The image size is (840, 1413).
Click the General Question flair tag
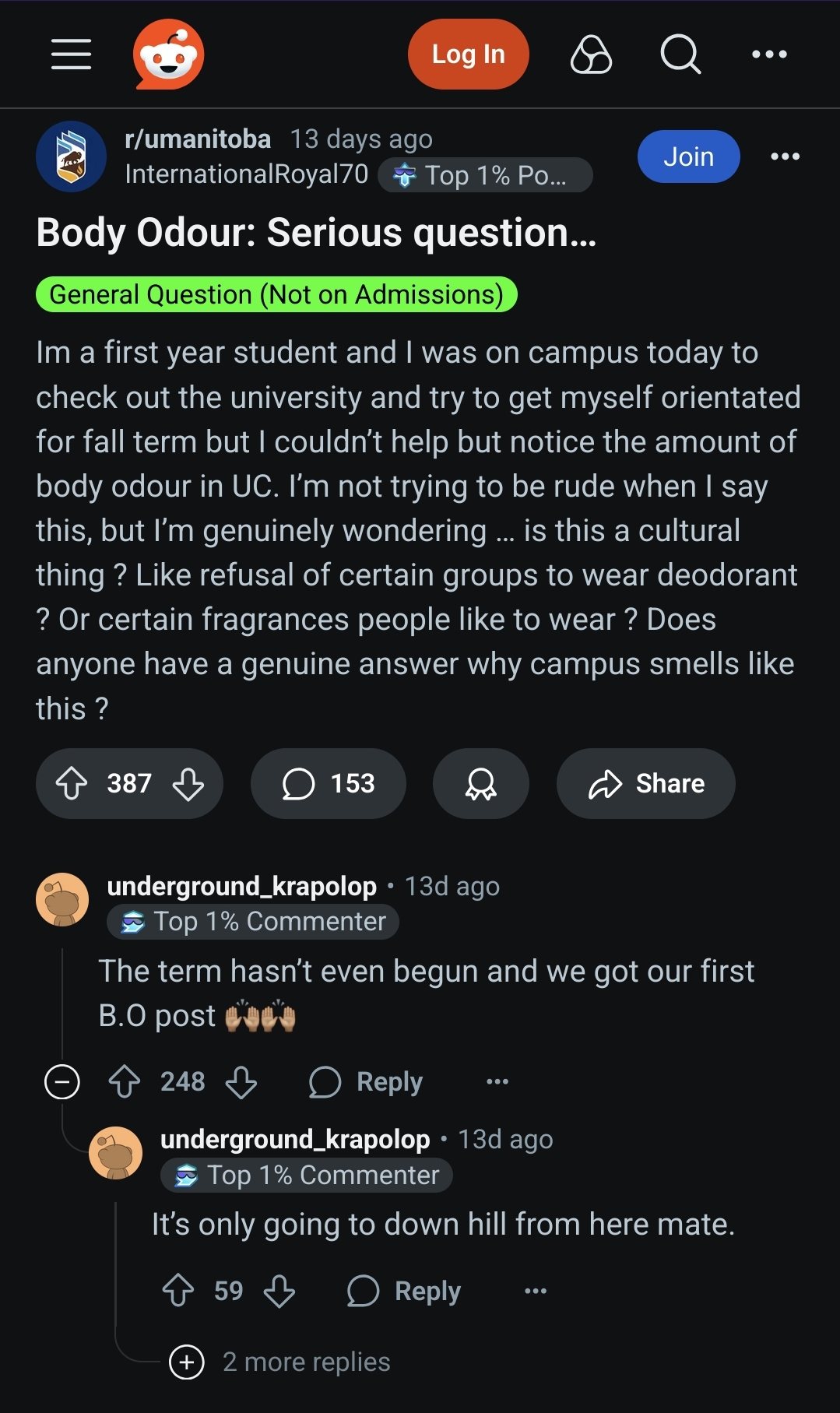pyautogui.click(x=276, y=294)
